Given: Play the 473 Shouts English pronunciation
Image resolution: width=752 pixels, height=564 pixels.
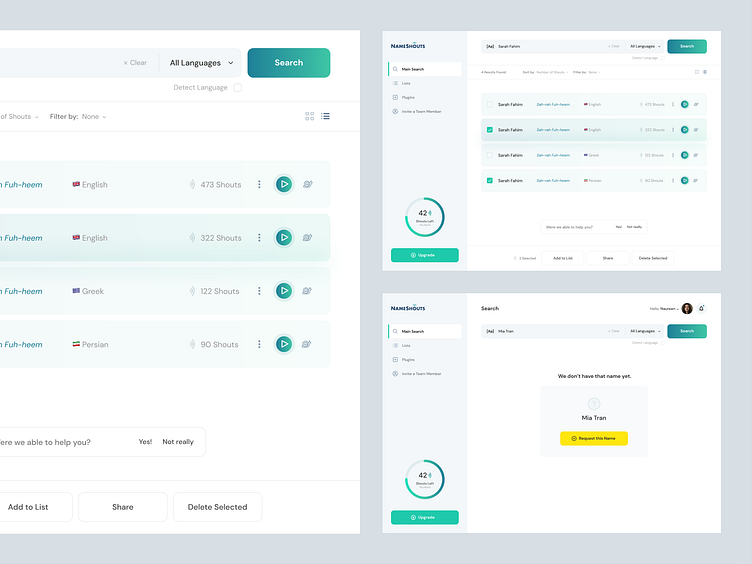Looking at the screenshot, I should (284, 184).
